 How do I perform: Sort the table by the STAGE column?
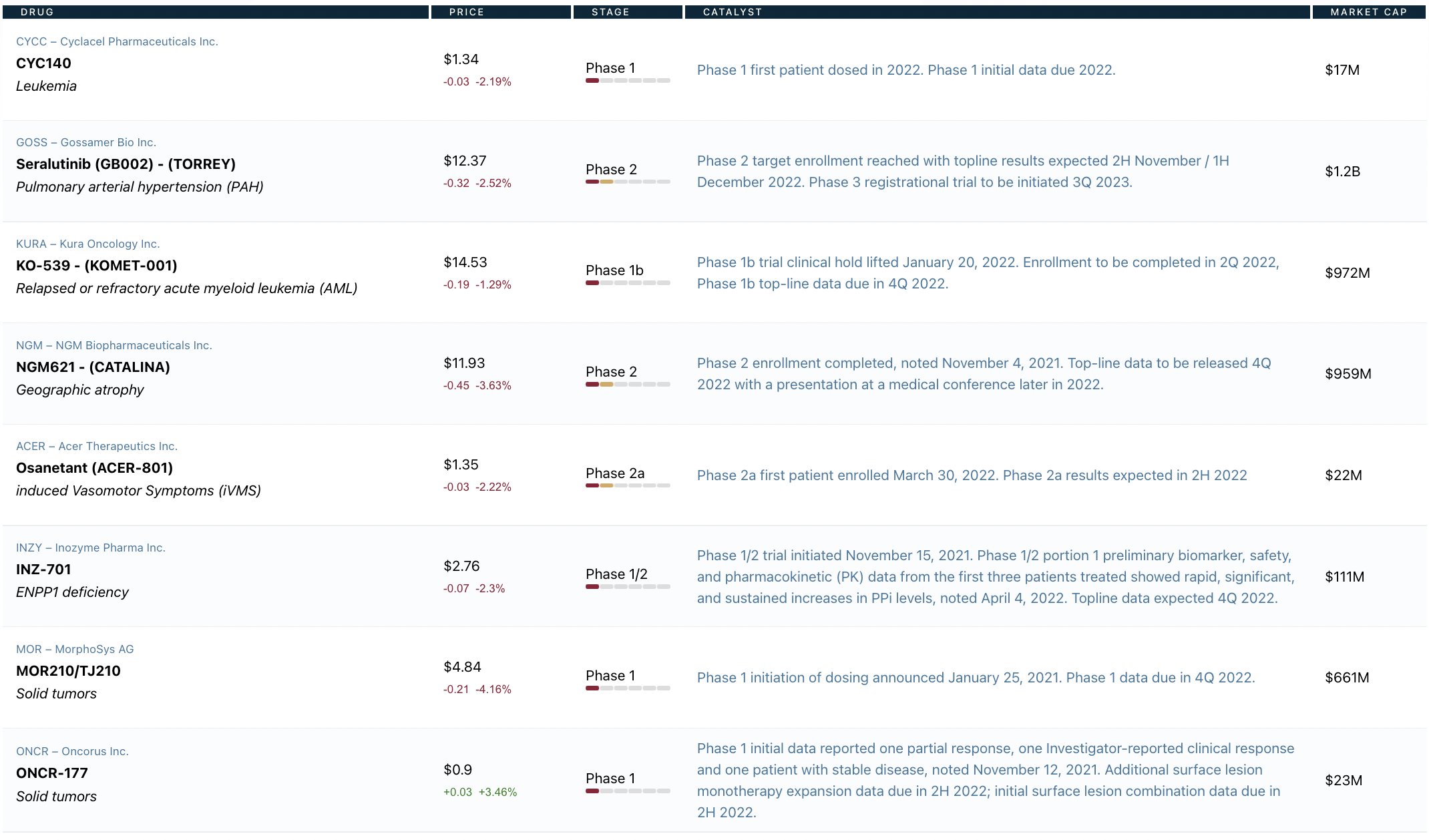pos(610,11)
